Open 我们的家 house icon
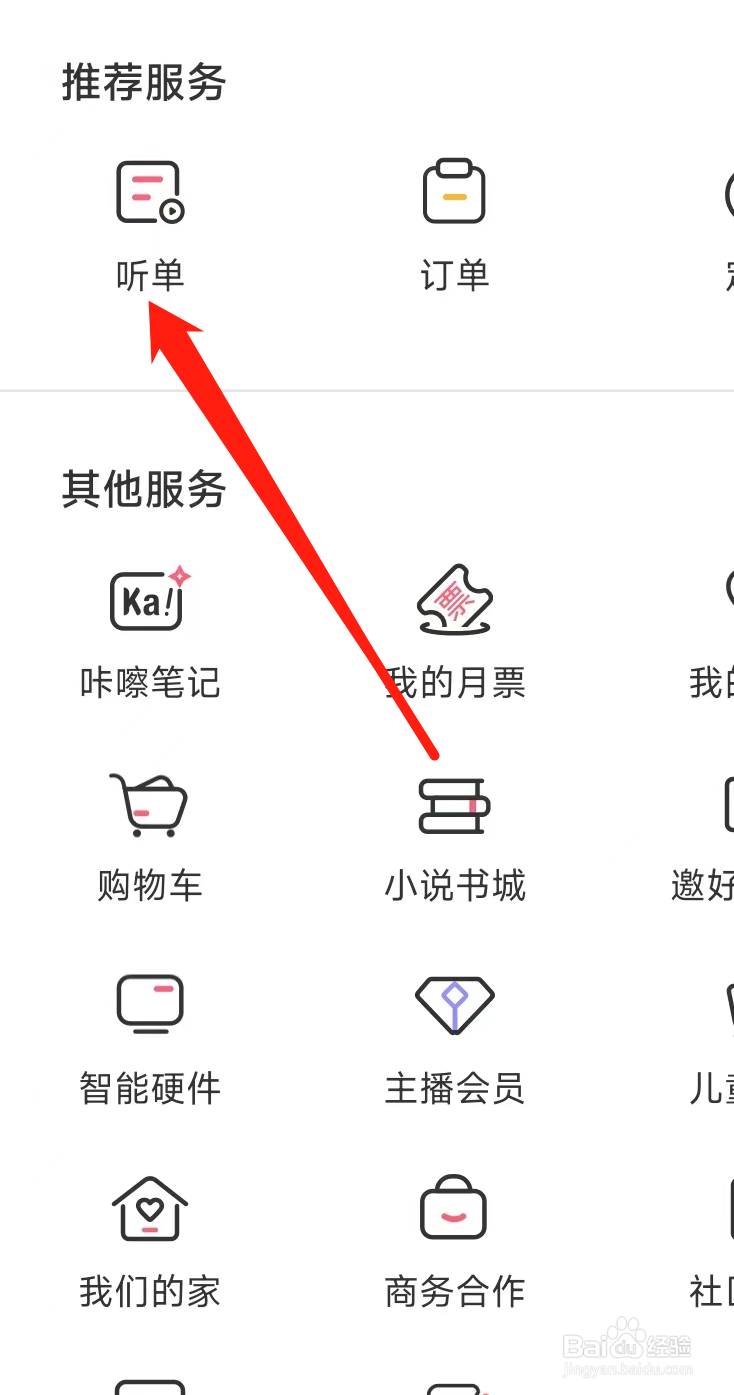The image size is (734, 1395). point(150,1208)
